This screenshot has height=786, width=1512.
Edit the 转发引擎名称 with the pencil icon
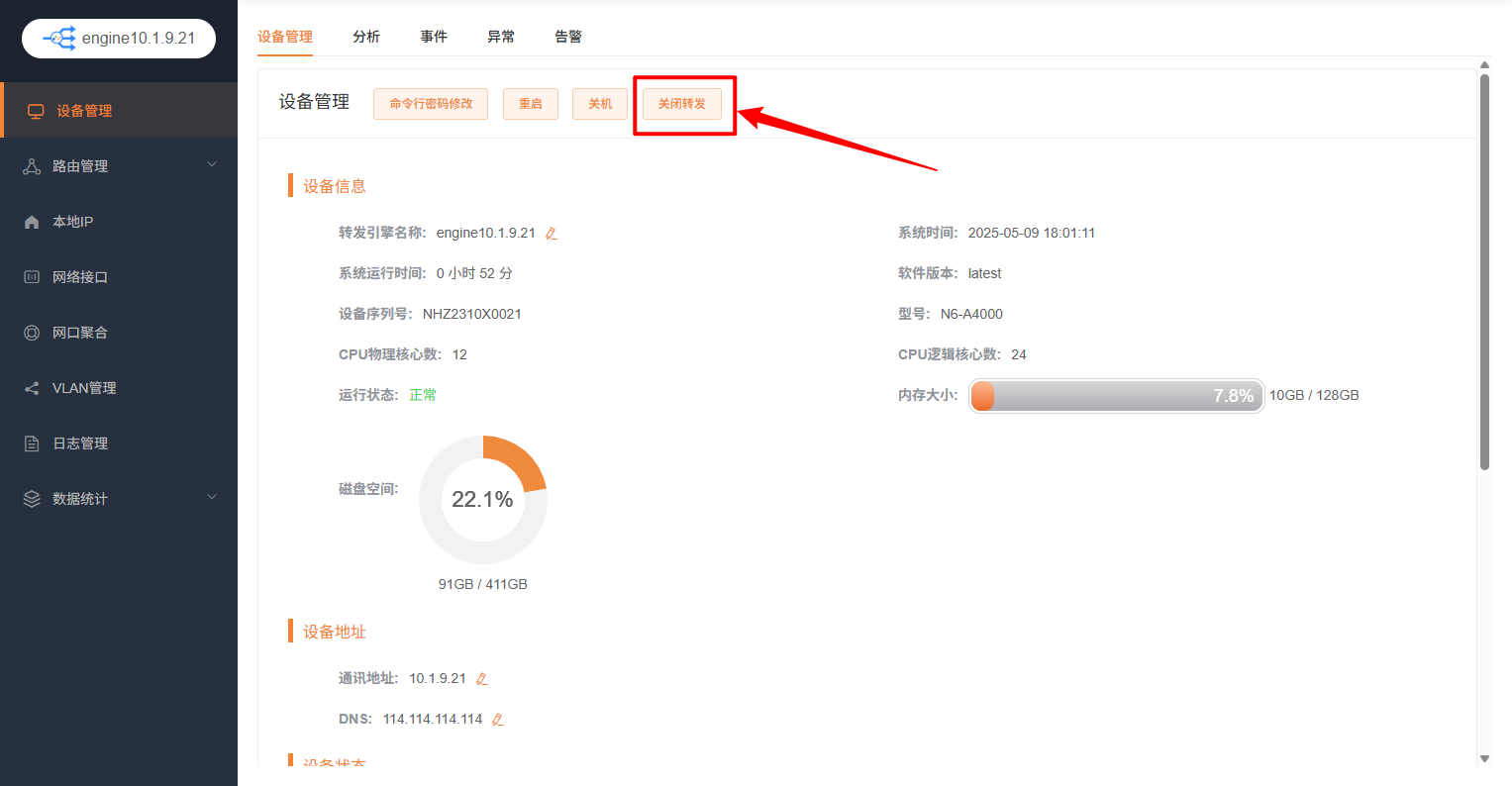(x=552, y=232)
